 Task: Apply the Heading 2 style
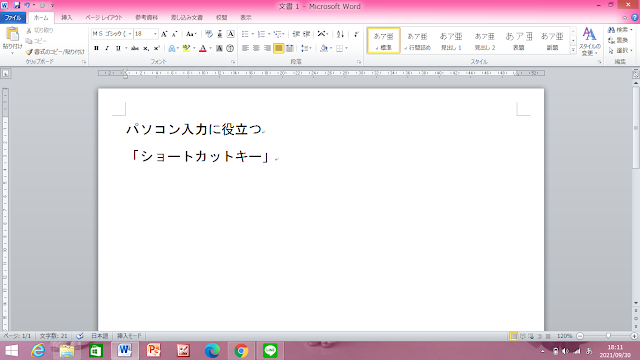(x=485, y=40)
